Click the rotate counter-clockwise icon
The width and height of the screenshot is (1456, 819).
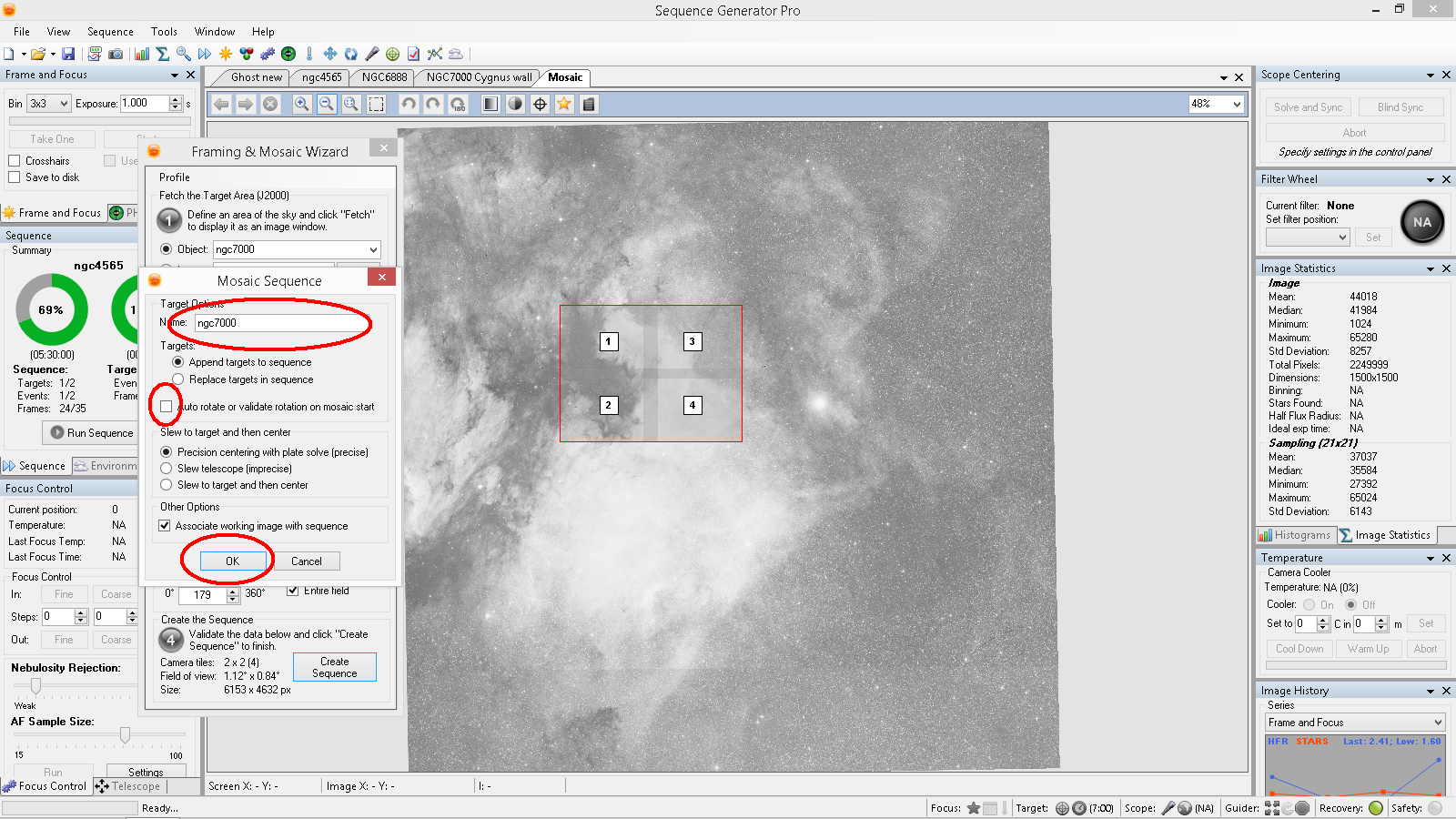[409, 104]
